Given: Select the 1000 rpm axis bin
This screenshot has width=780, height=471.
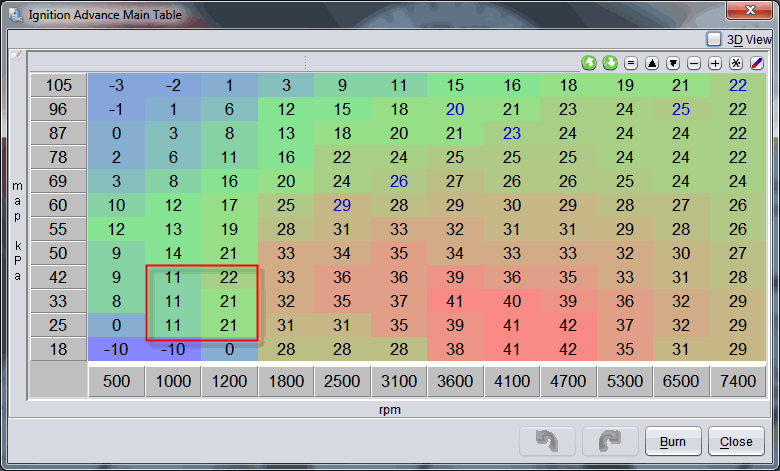Looking at the screenshot, I should (173, 381).
